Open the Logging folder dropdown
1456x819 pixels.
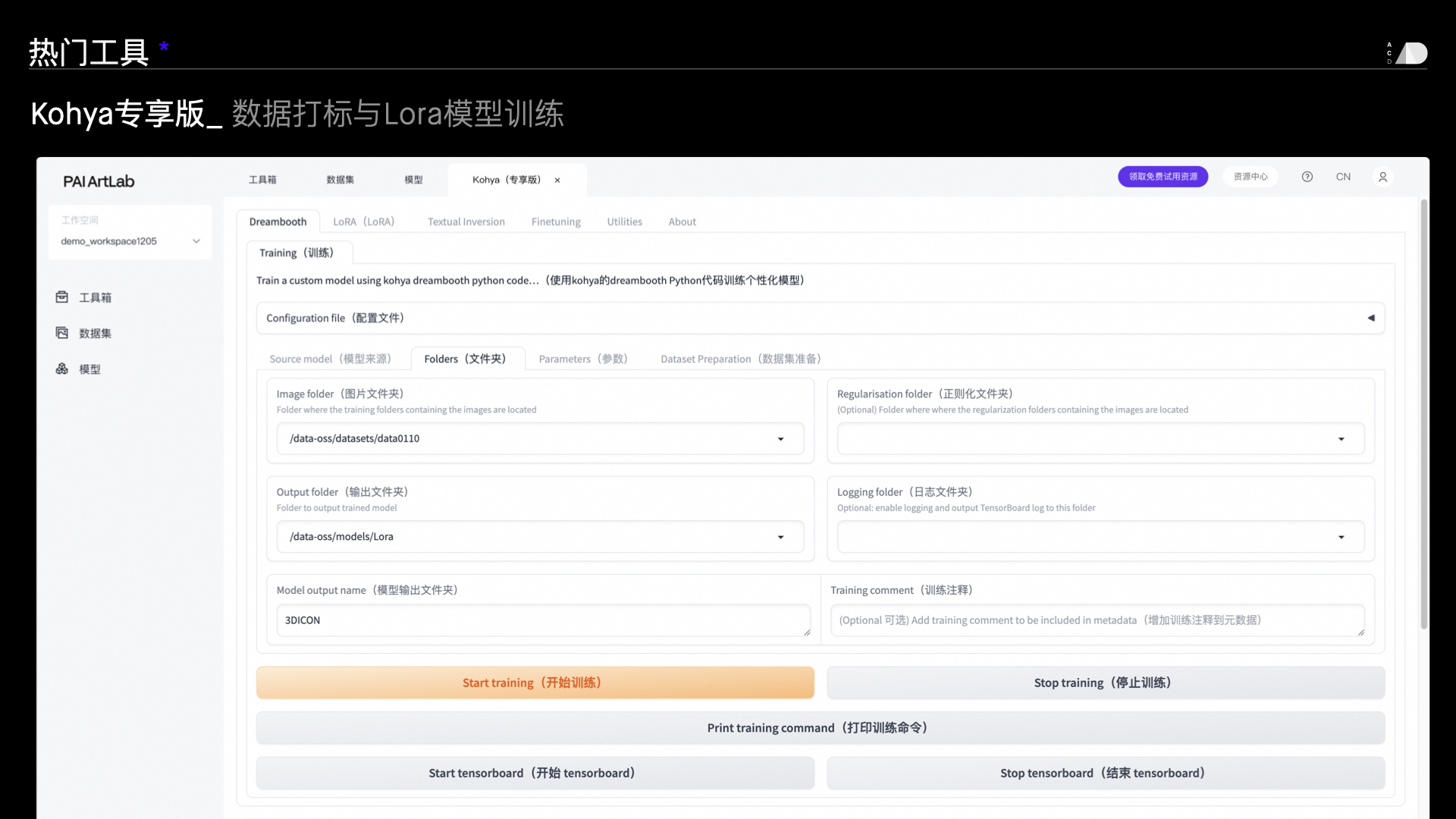click(x=1341, y=537)
